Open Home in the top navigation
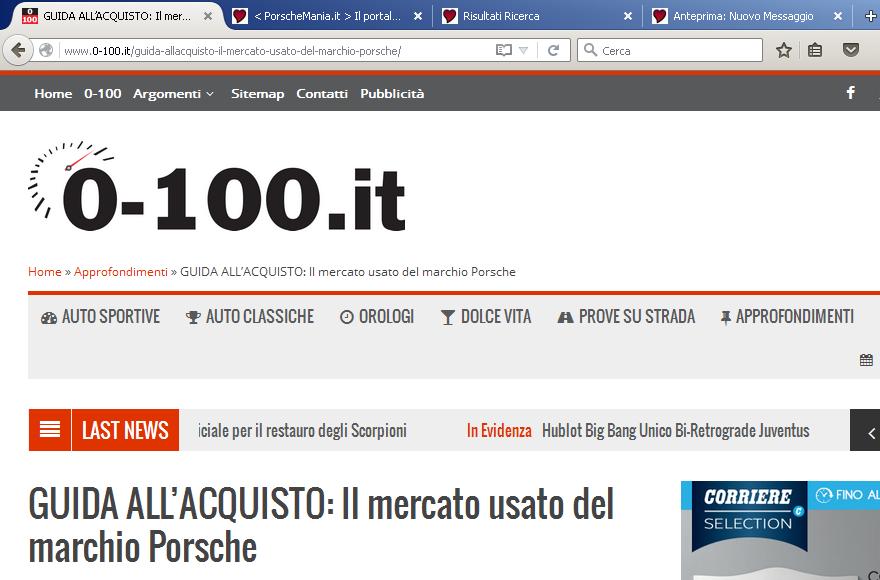 (x=53, y=94)
